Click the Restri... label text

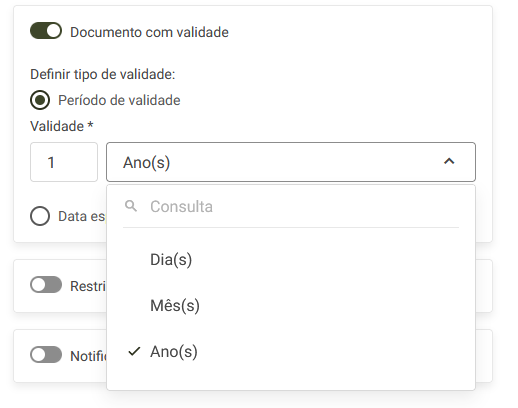pyautogui.click(x=88, y=286)
